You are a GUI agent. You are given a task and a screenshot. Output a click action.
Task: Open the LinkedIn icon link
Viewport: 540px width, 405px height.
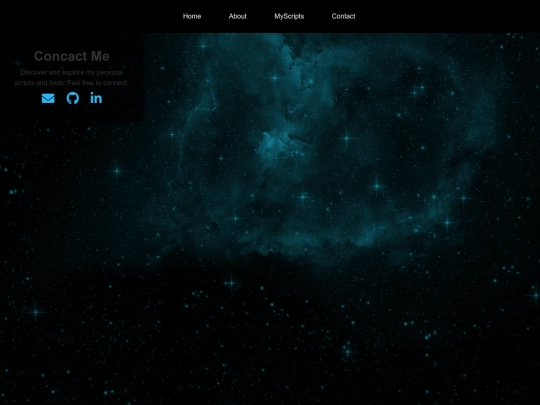(96, 98)
